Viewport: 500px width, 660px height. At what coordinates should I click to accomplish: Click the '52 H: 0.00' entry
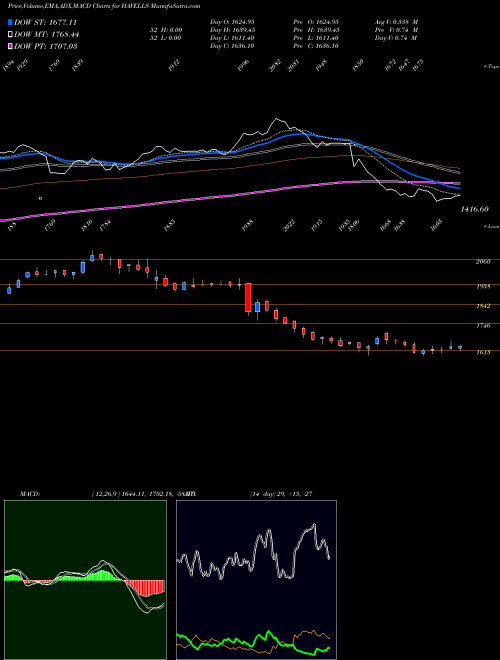click(165, 30)
